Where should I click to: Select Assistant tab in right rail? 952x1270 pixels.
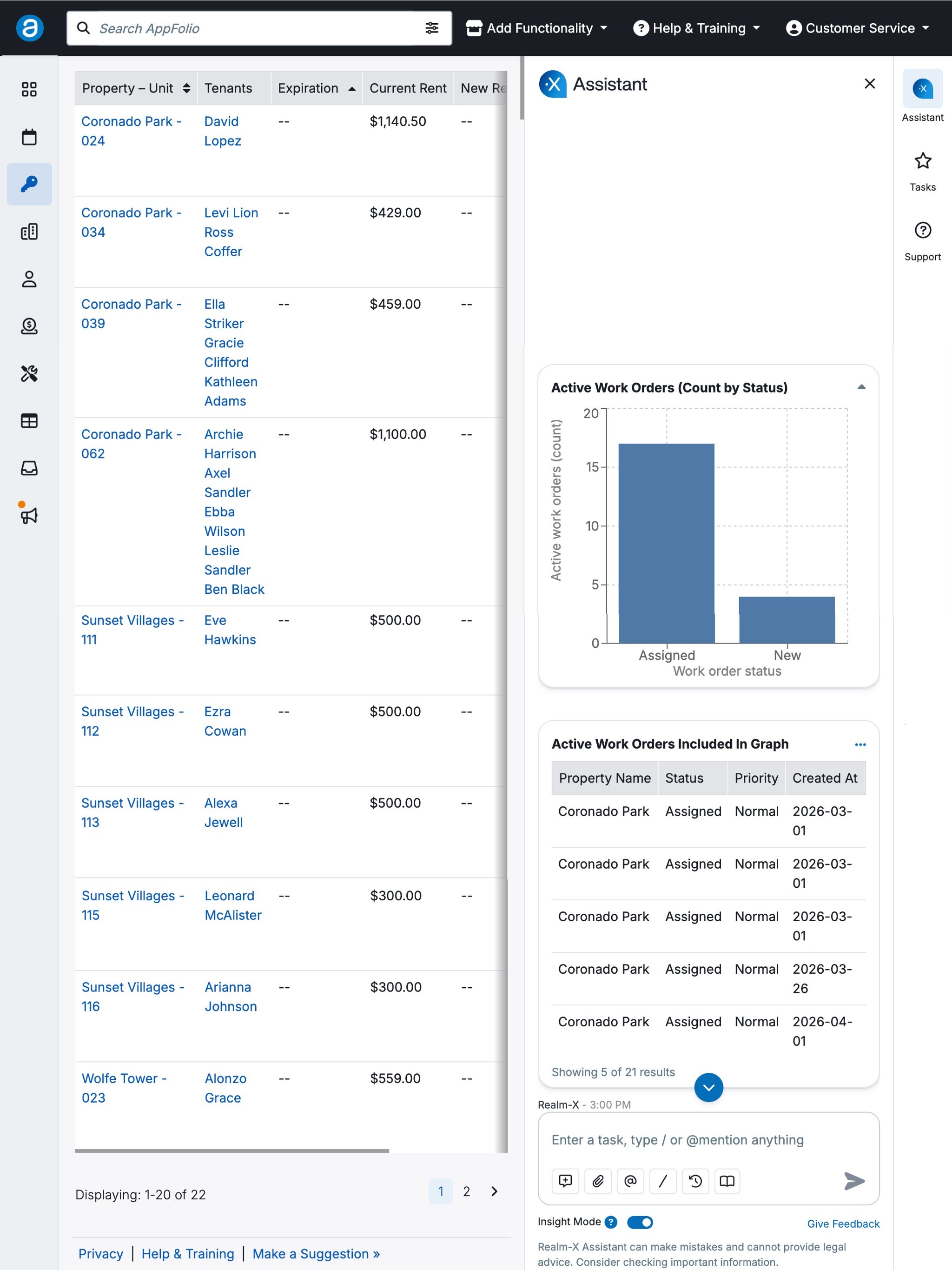point(922,96)
